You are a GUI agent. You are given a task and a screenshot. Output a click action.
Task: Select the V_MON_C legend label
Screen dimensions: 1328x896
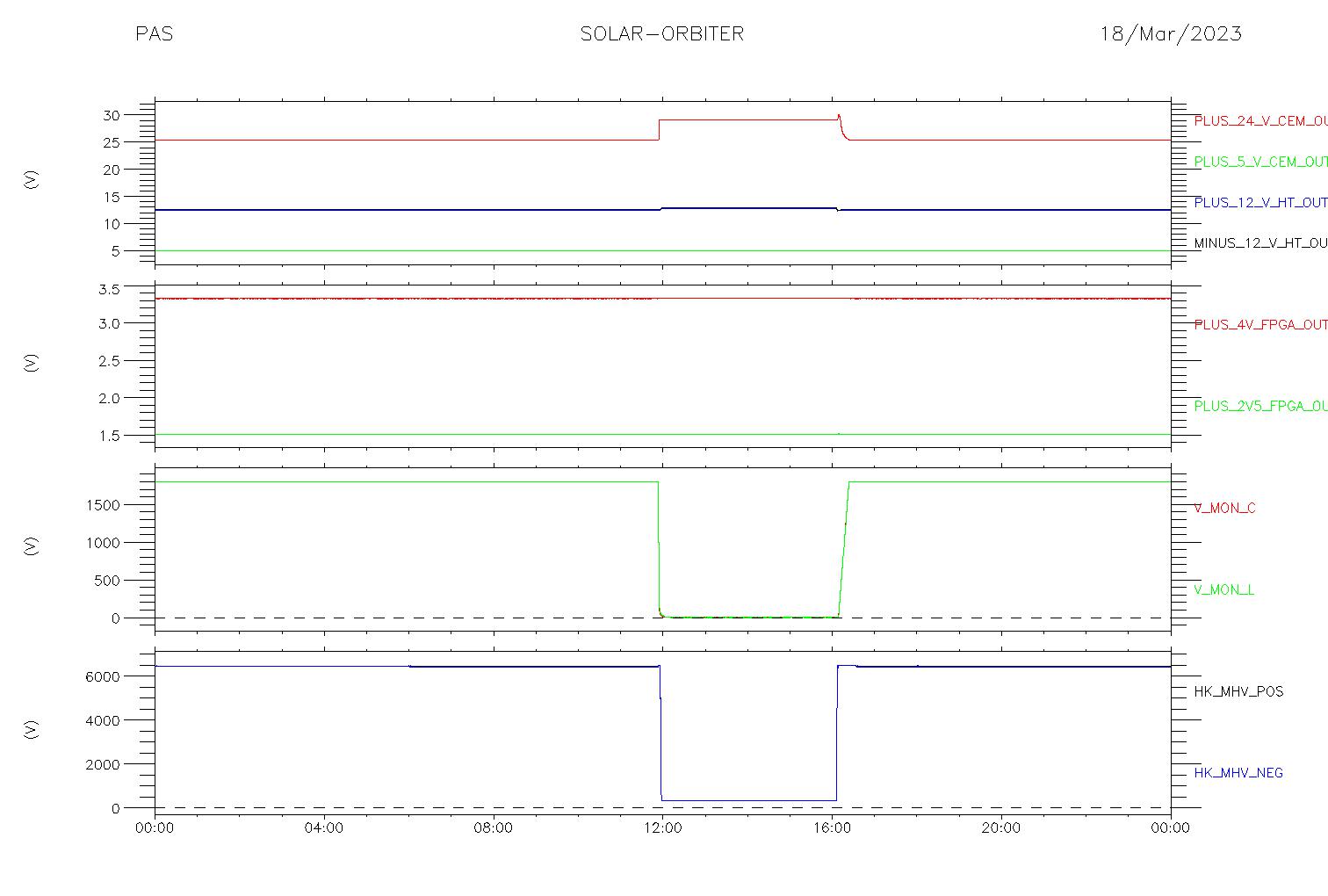[x=1224, y=508]
